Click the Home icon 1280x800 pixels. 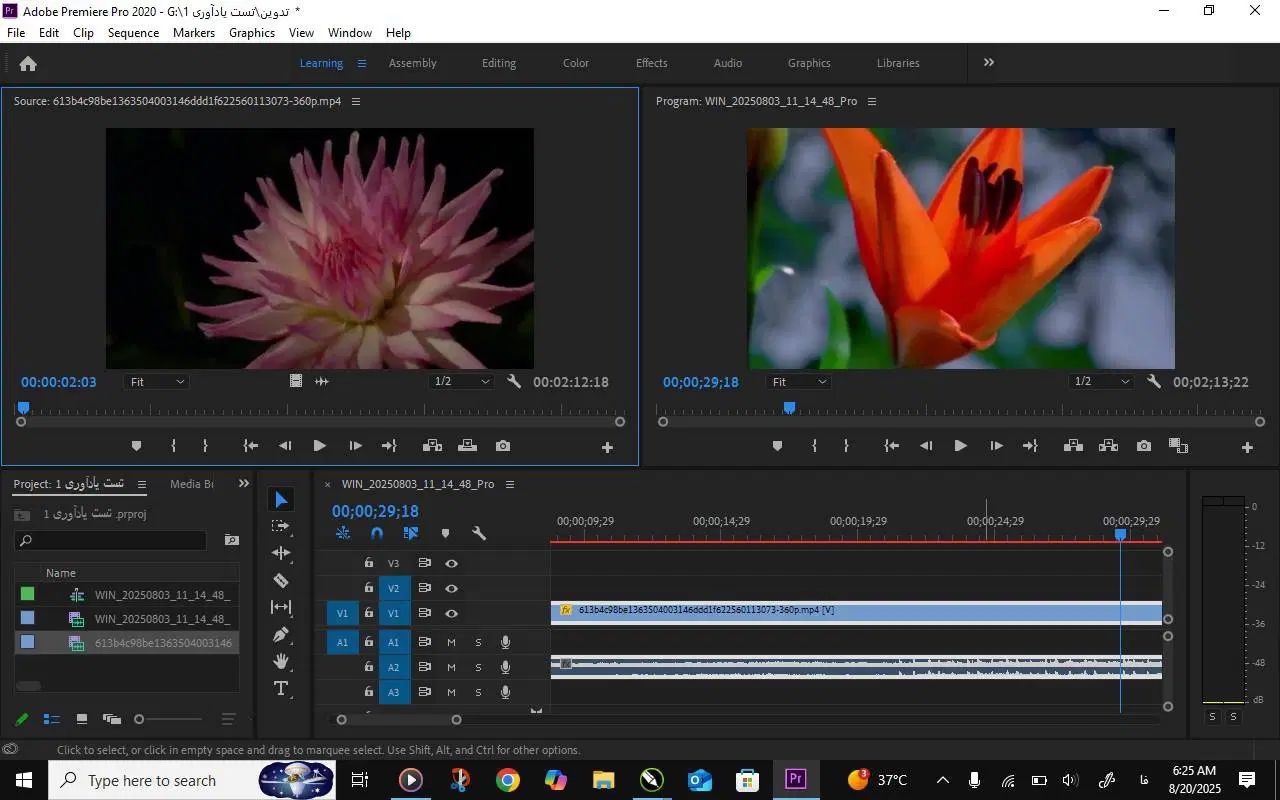[28, 63]
